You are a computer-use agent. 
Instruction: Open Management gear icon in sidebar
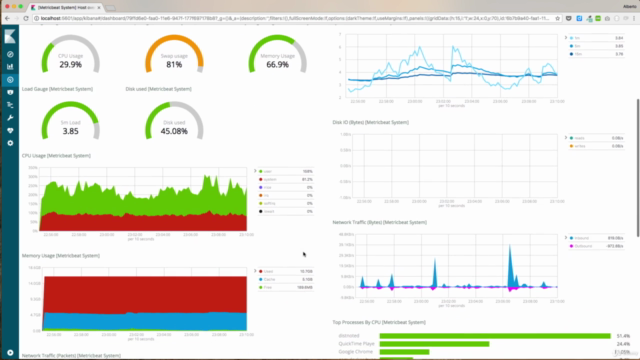coord(10,143)
